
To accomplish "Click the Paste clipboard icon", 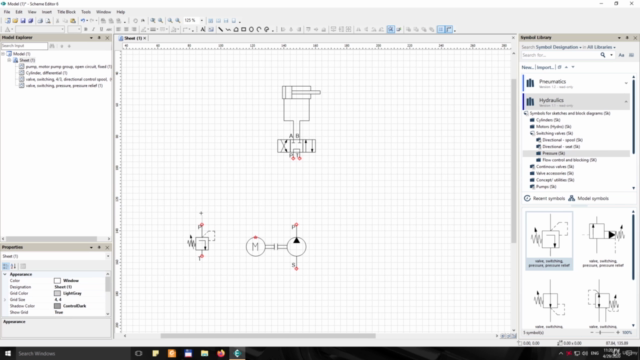I will point(73,20).
